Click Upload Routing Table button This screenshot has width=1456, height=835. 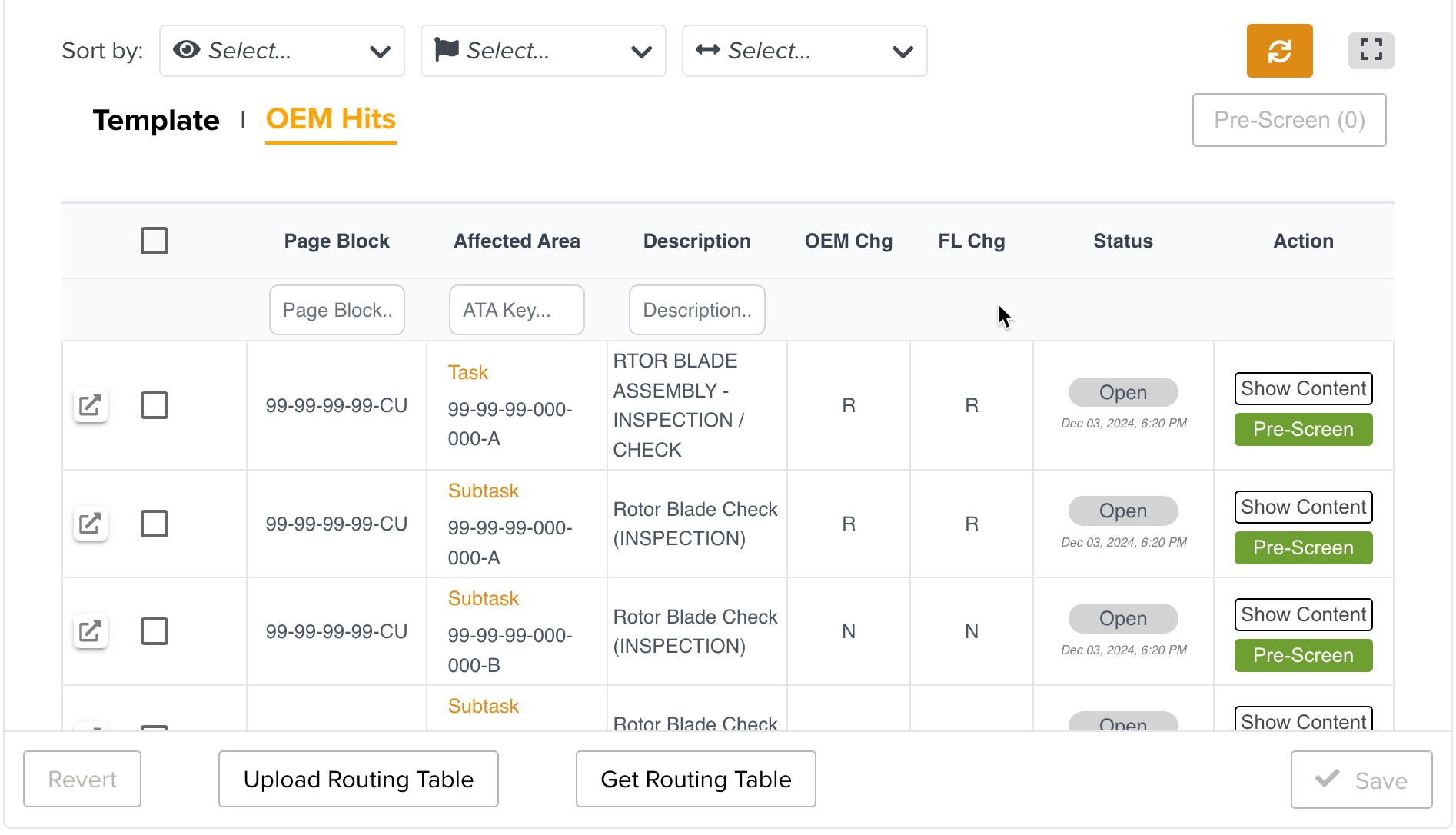(x=358, y=779)
